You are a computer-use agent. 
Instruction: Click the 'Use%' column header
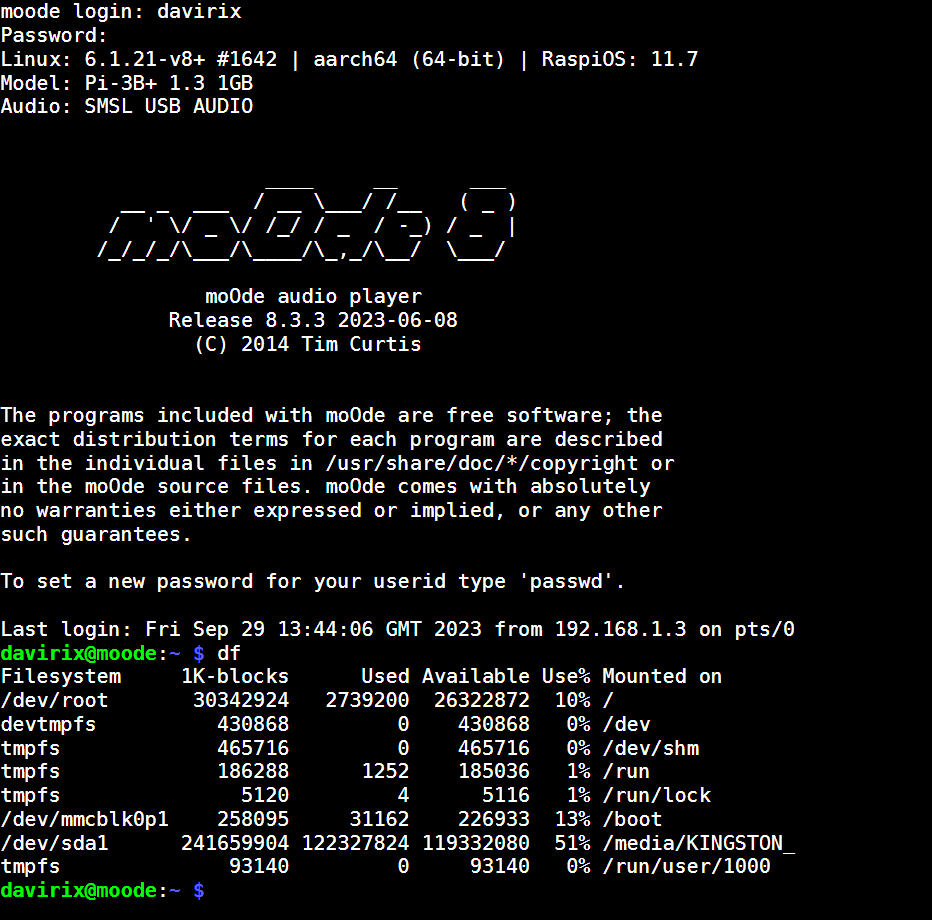tap(566, 676)
